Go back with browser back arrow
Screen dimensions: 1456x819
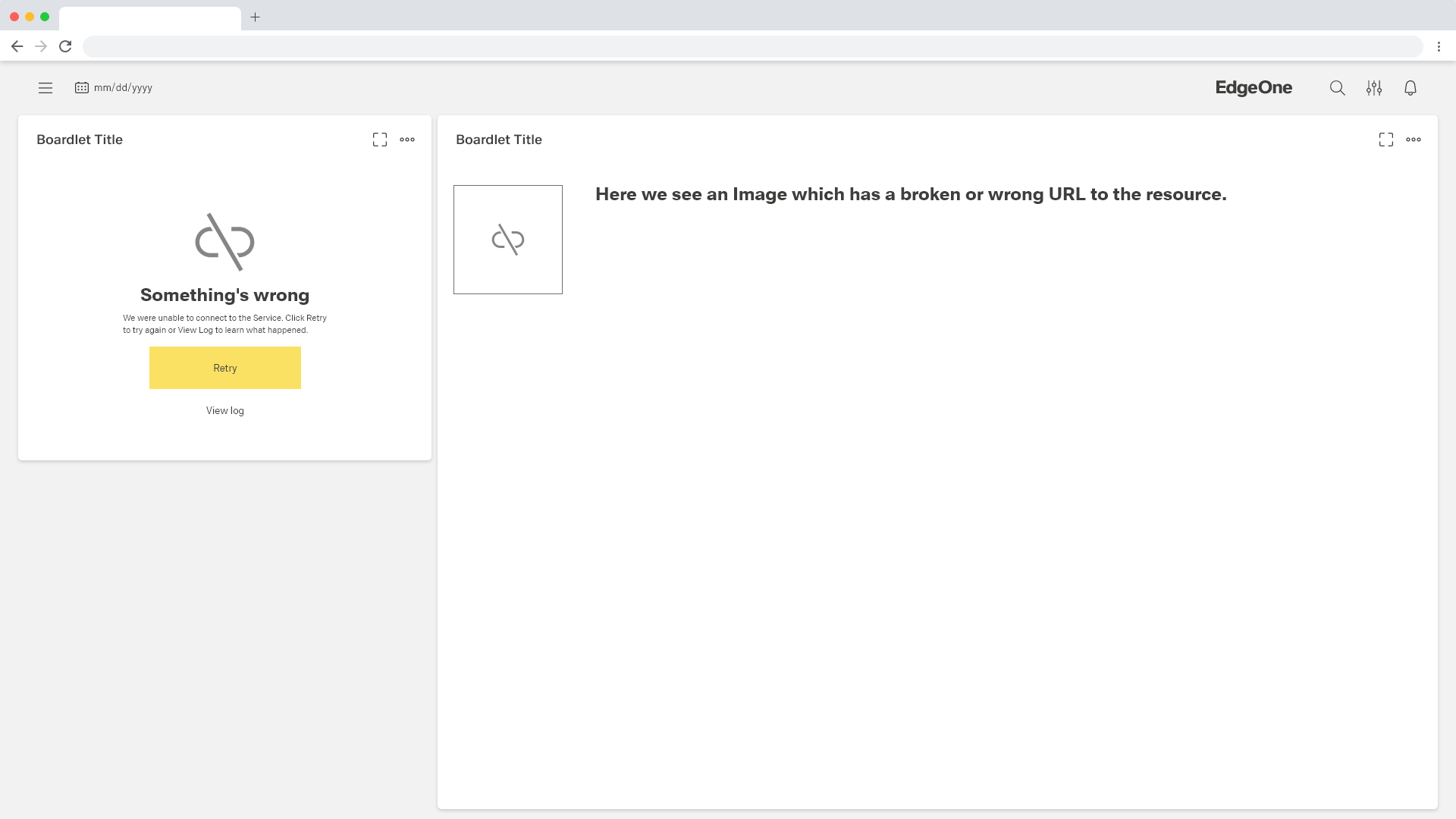[x=17, y=46]
